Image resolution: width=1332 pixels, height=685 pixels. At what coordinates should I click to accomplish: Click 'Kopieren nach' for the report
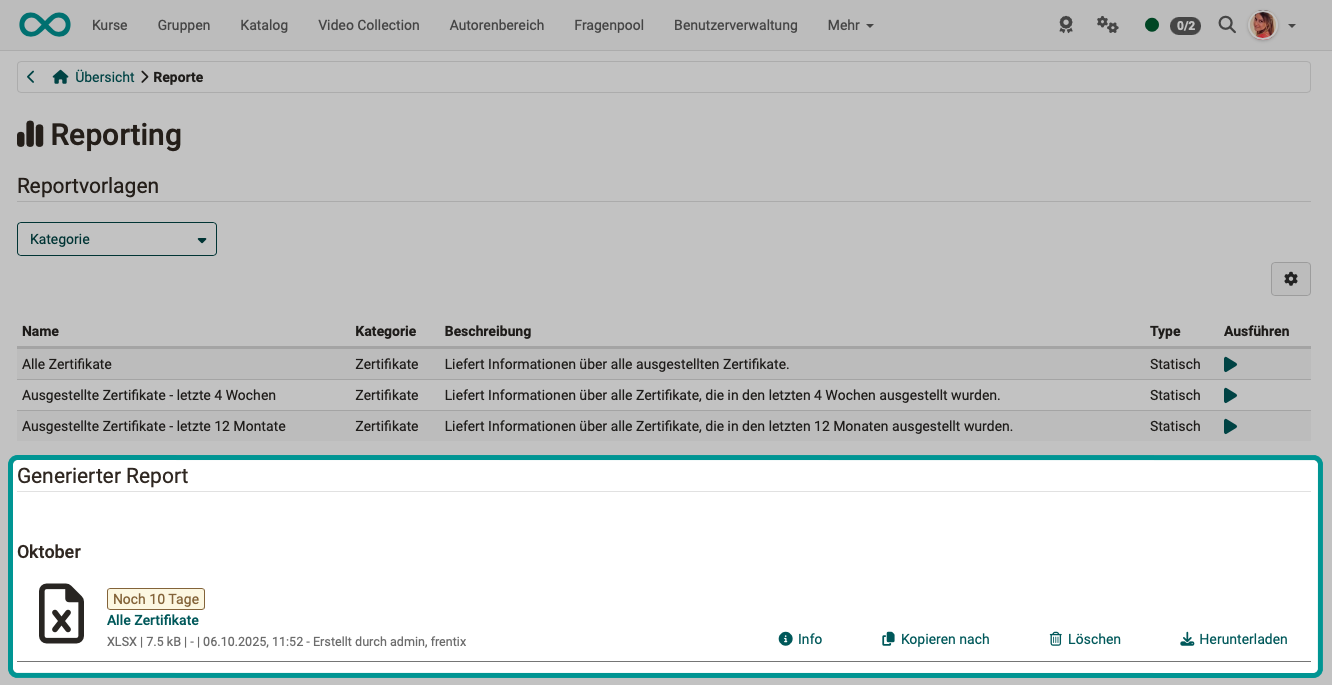pos(935,639)
